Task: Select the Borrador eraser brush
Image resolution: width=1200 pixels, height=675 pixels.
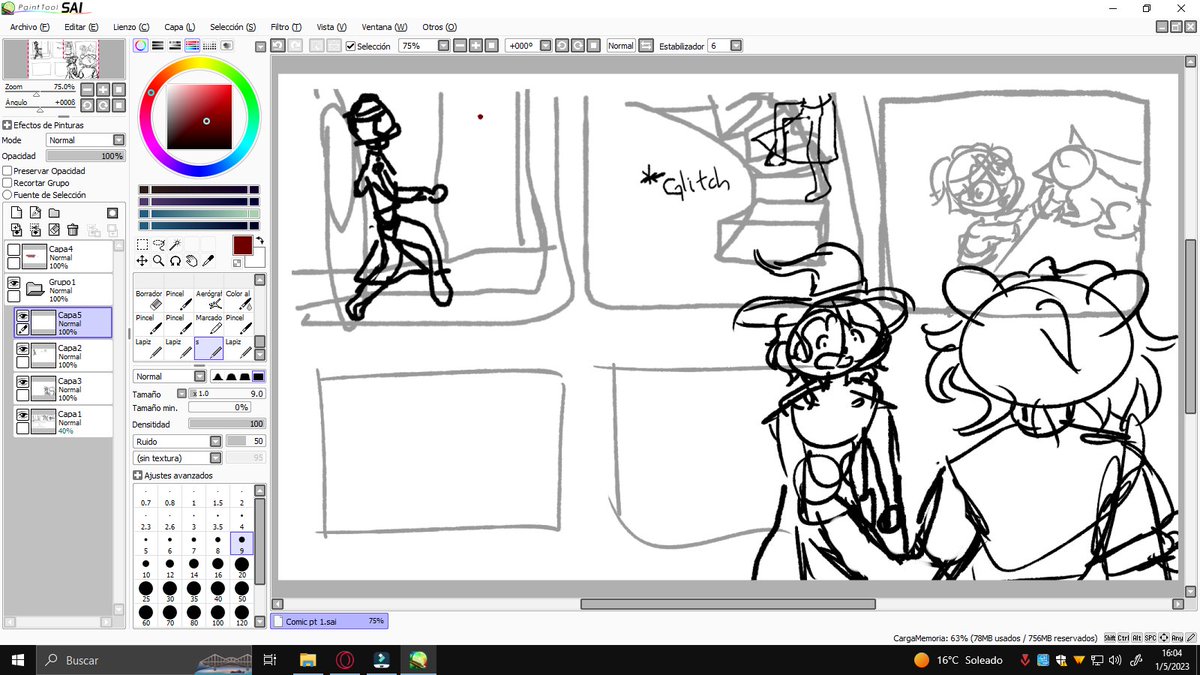Action: pyautogui.click(x=150, y=299)
